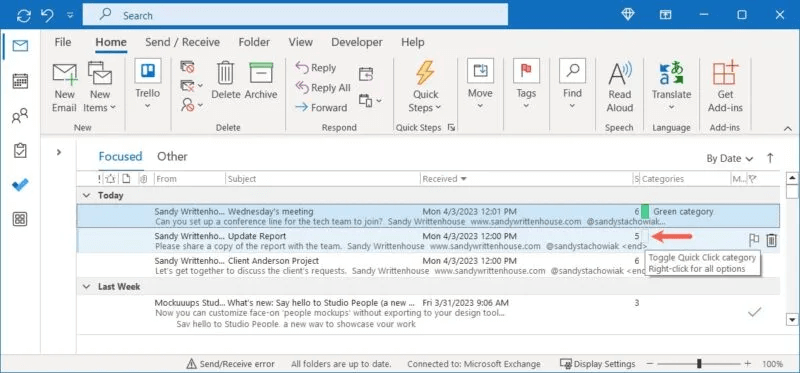Open the File menu

point(63,42)
